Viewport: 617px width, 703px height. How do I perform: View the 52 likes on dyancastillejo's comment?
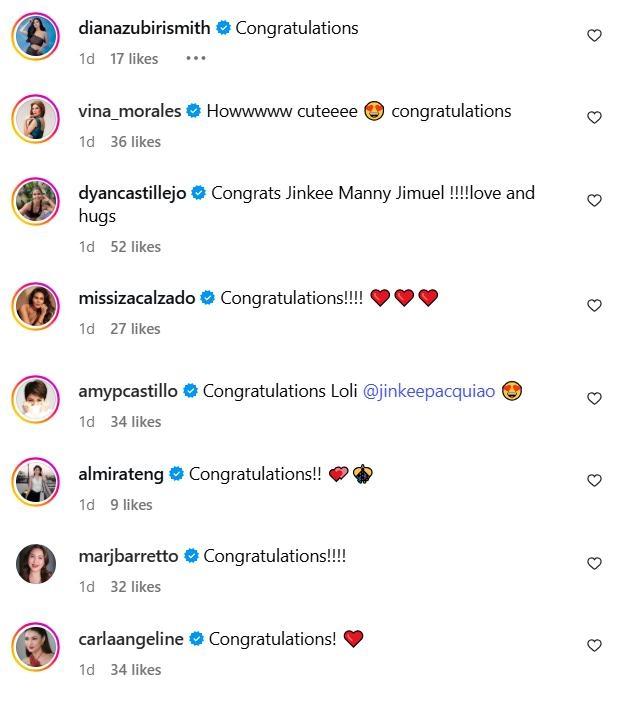point(135,247)
